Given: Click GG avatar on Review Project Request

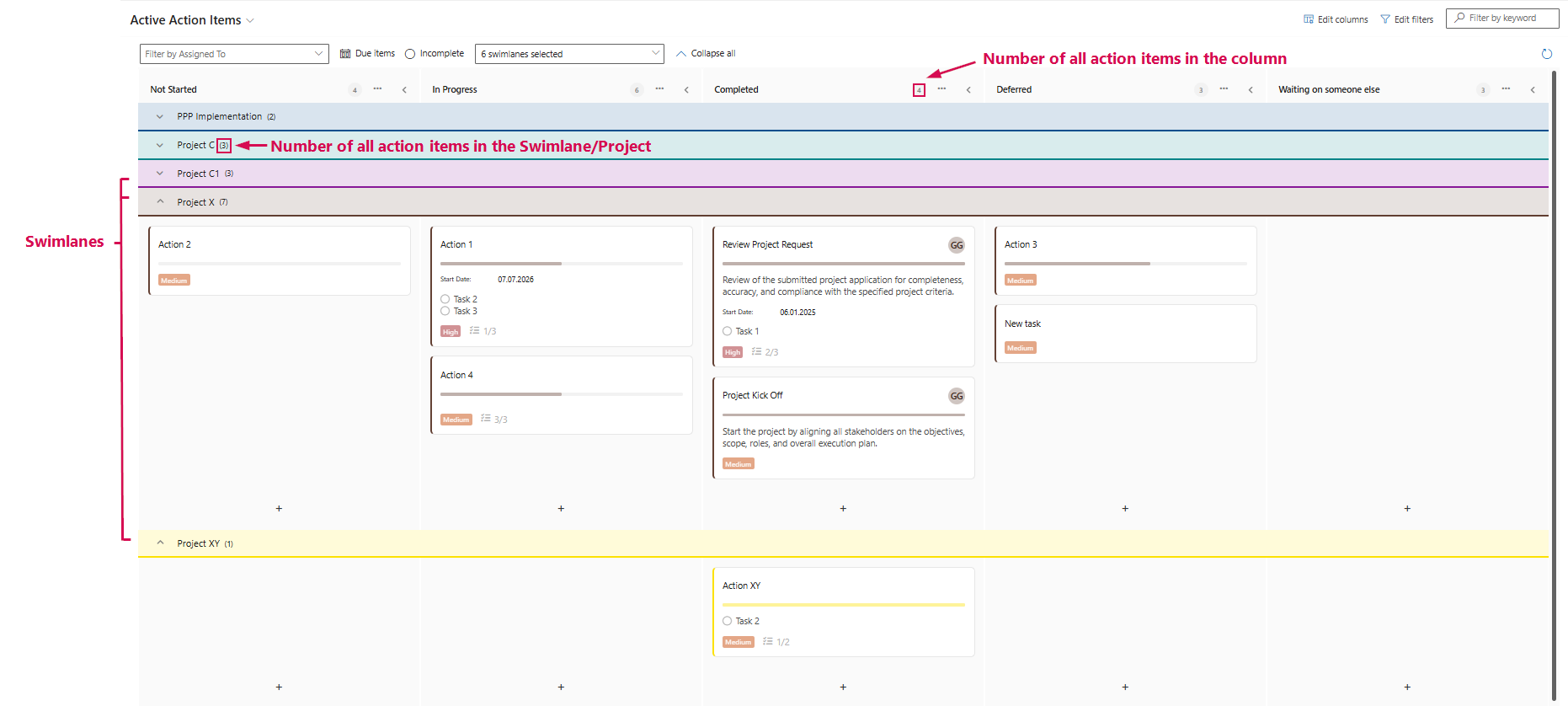Looking at the screenshot, I should coord(957,245).
